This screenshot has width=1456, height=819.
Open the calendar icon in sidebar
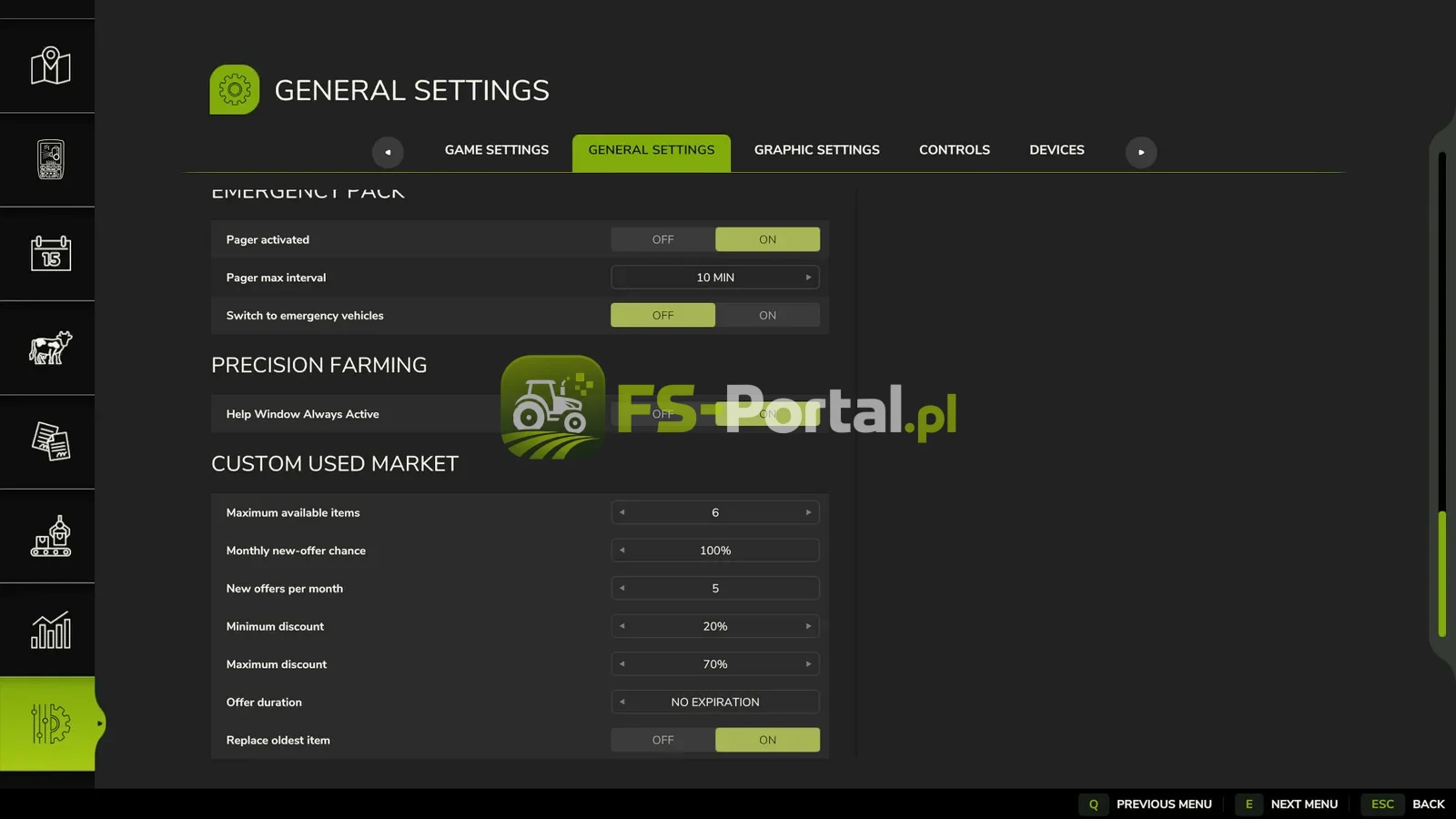click(x=50, y=253)
